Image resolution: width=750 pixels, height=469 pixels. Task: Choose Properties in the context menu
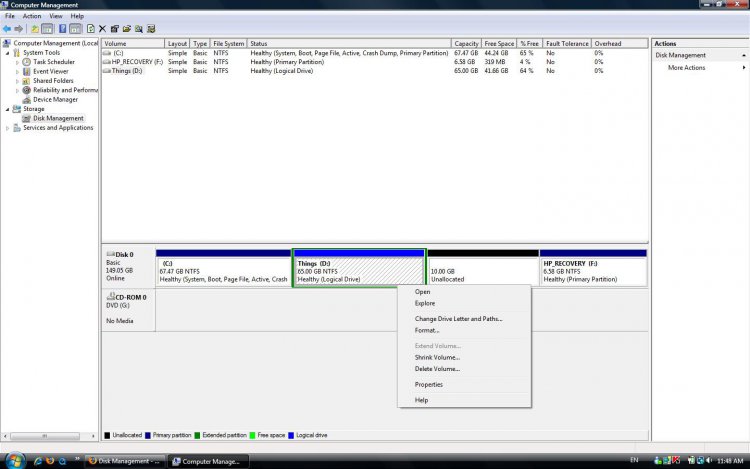(x=464, y=384)
